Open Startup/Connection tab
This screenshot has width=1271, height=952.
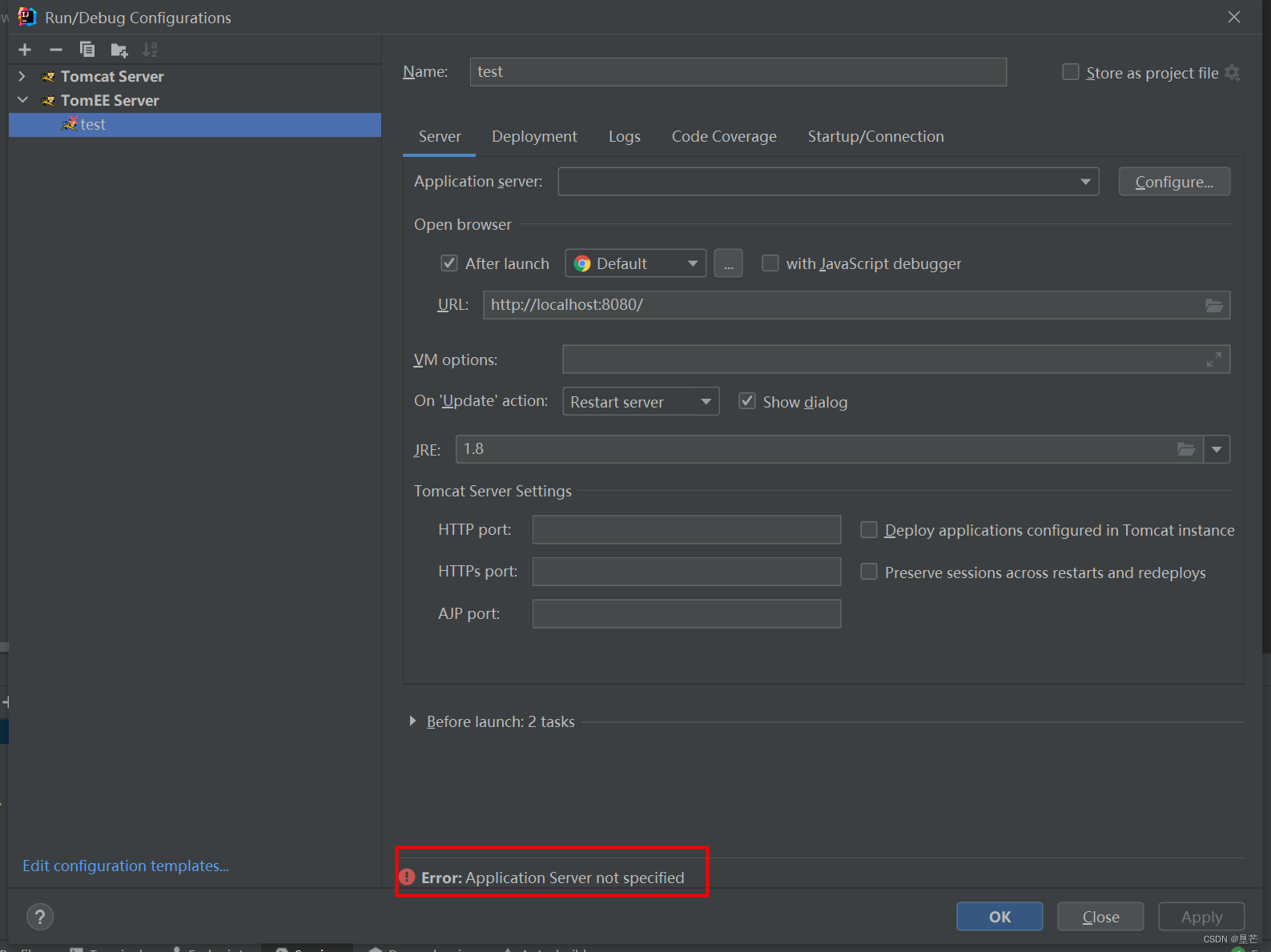tap(875, 137)
